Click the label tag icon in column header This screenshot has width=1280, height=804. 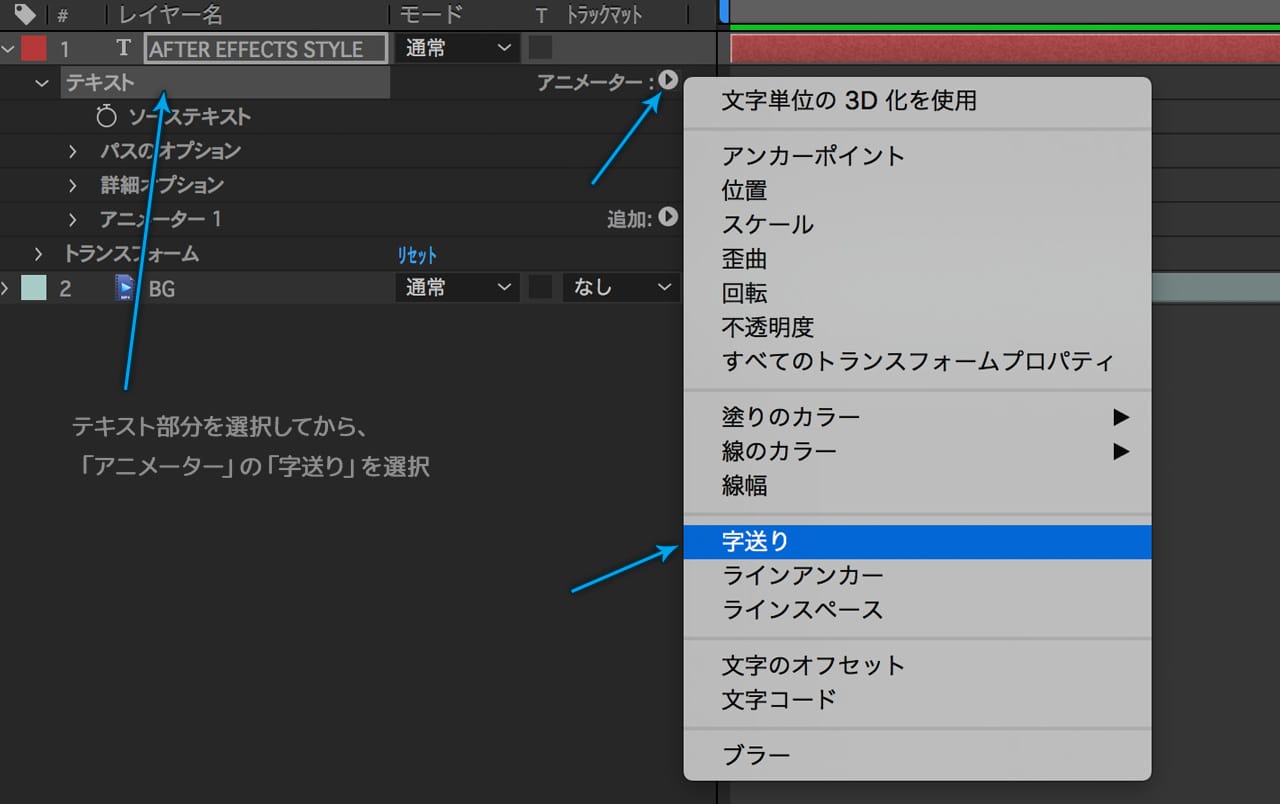(25, 15)
